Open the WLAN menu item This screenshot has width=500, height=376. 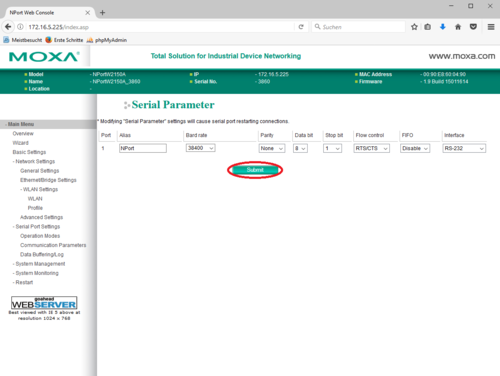point(35,199)
